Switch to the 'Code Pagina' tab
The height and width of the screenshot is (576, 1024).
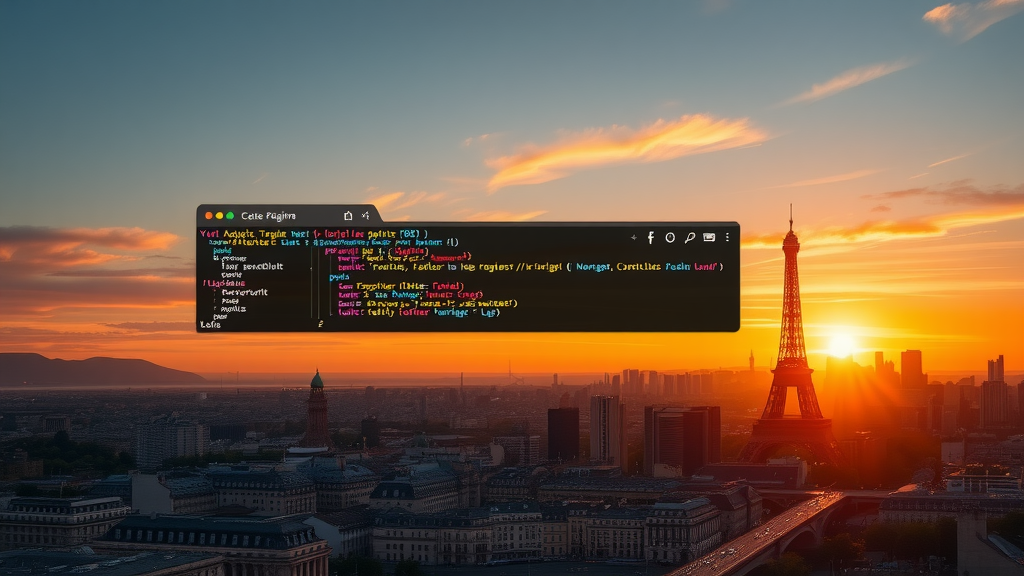(268, 216)
